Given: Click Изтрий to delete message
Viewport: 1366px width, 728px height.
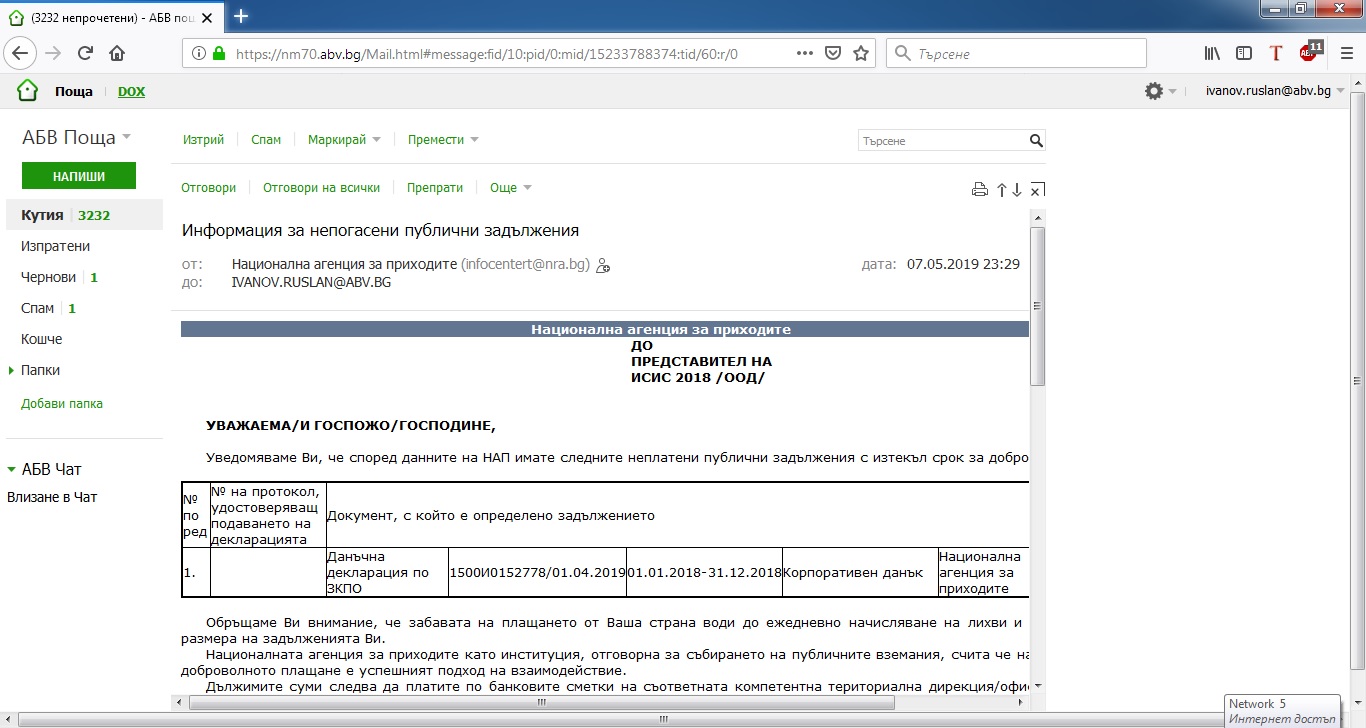Looking at the screenshot, I should 203,140.
